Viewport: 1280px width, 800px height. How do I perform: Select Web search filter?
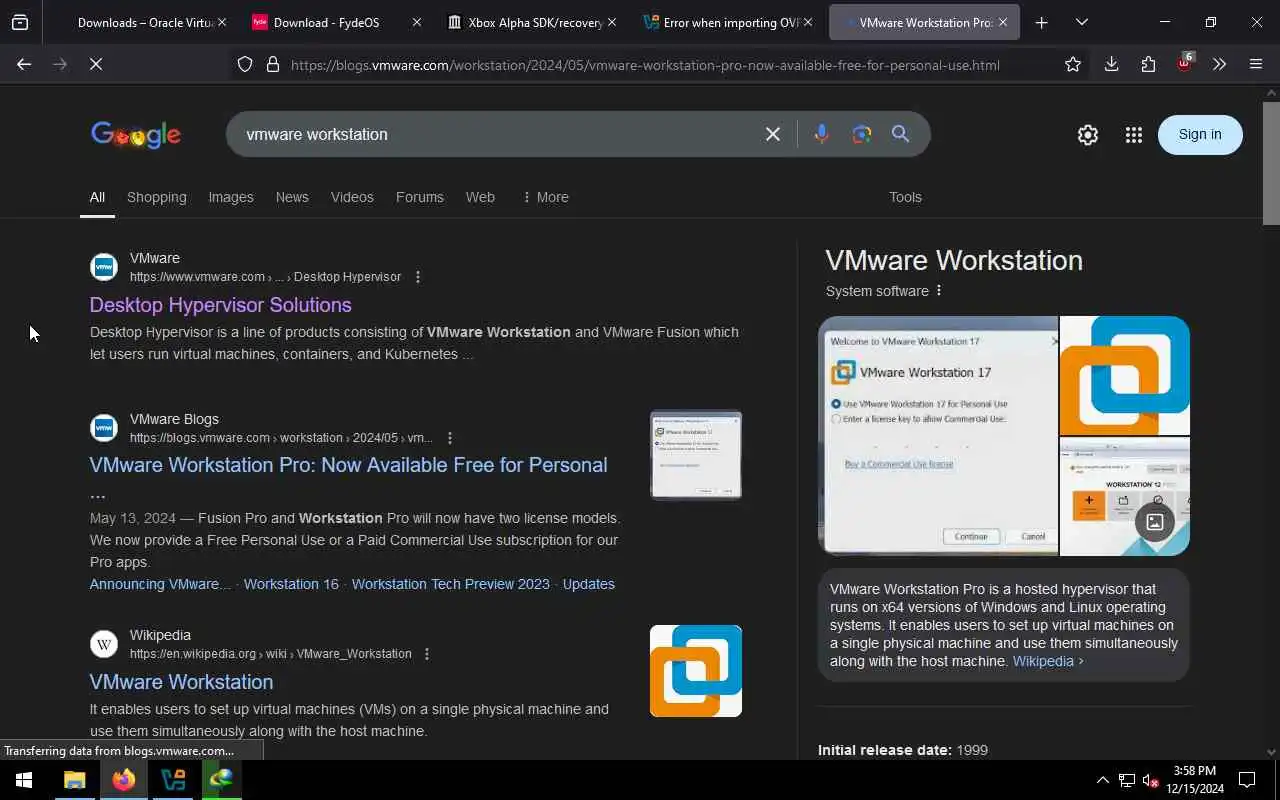(480, 197)
